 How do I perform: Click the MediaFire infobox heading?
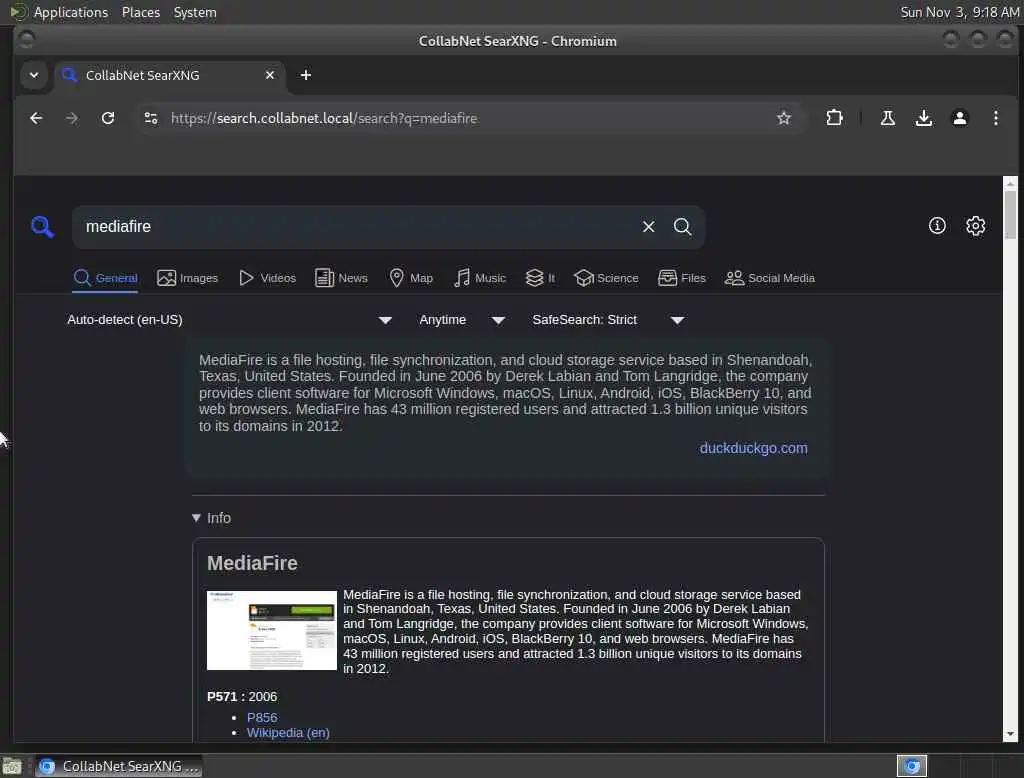(252, 563)
